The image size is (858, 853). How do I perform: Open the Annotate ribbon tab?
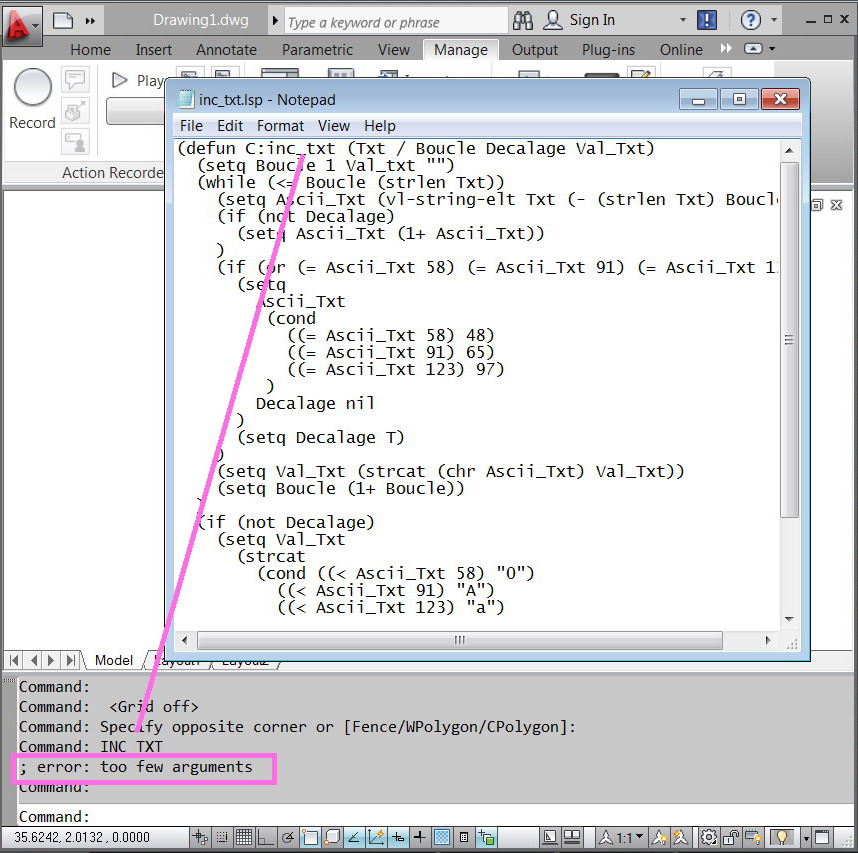(227, 50)
